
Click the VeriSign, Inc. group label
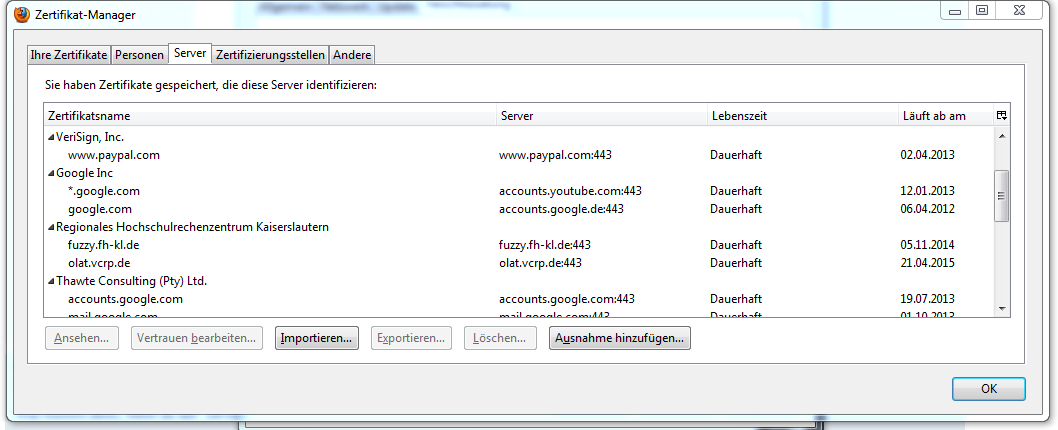90,137
